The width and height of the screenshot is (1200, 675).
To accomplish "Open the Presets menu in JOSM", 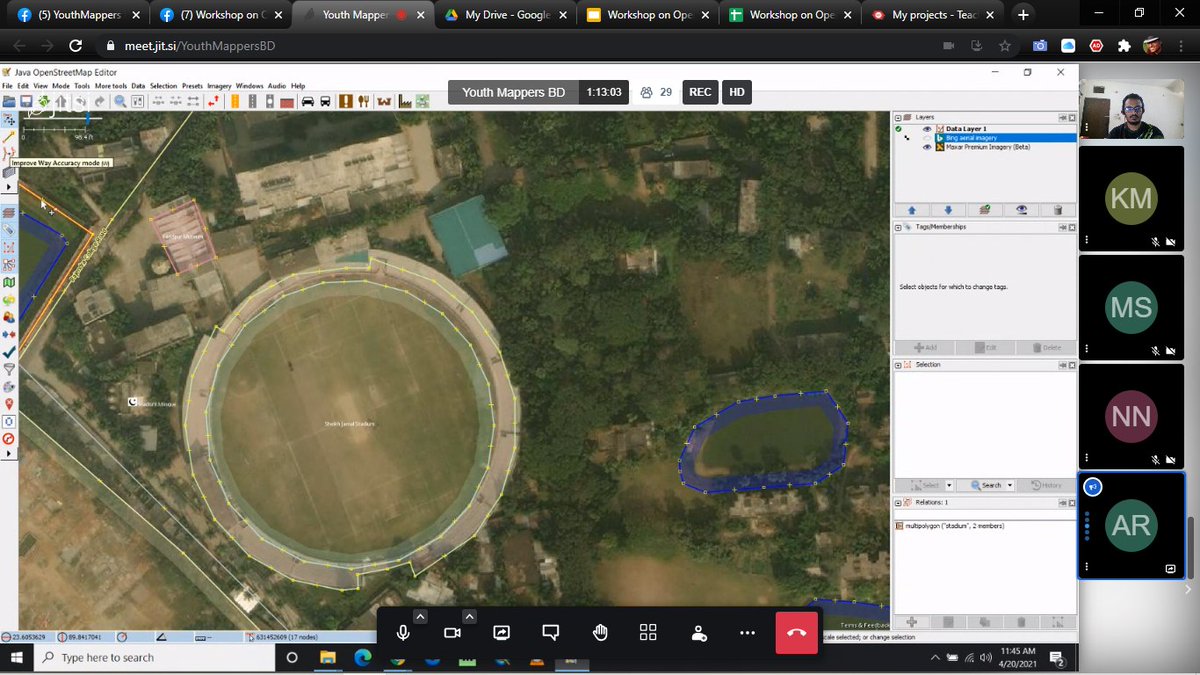I will click(192, 86).
